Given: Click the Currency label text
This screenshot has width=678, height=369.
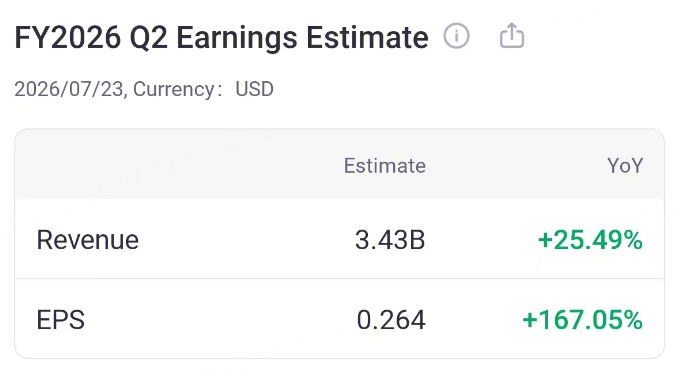Looking at the screenshot, I should click(x=173, y=89).
